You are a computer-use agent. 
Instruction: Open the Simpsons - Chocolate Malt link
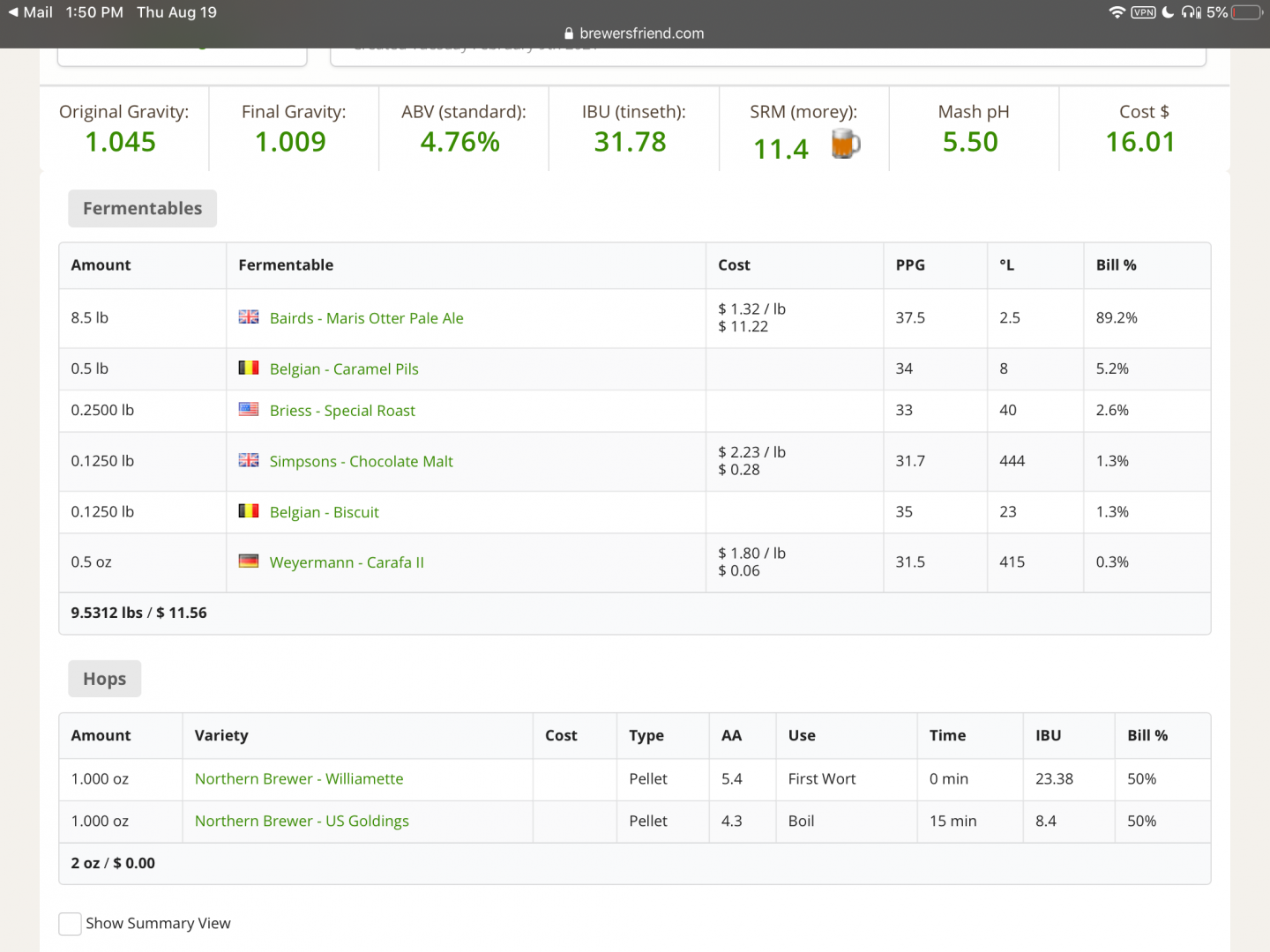point(361,462)
